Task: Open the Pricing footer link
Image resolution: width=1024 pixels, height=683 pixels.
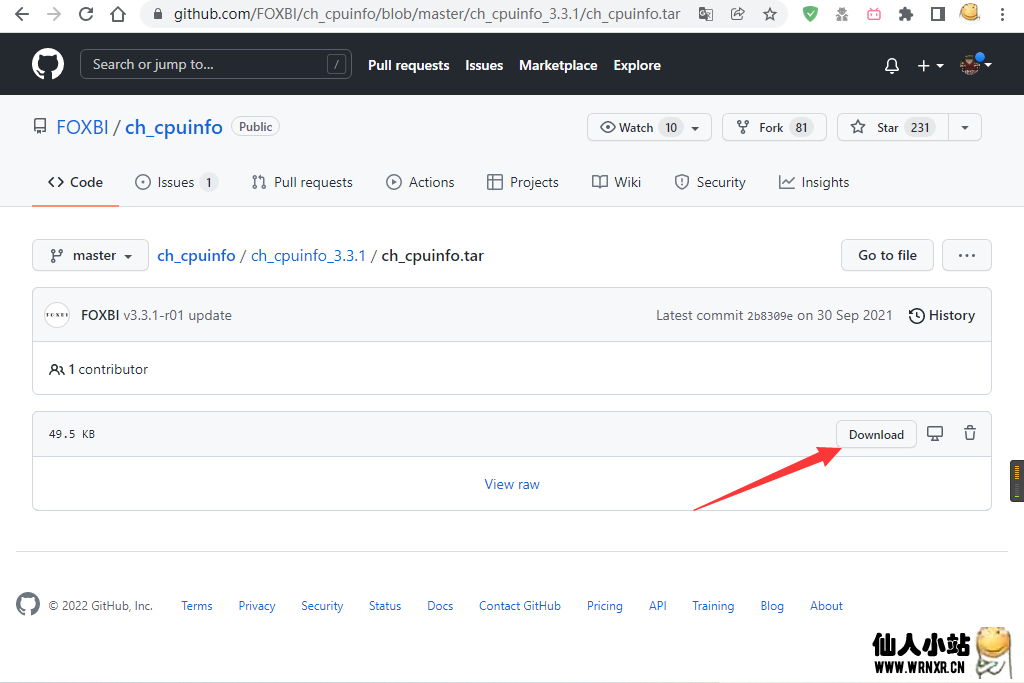Action: [x=605, y=606]
